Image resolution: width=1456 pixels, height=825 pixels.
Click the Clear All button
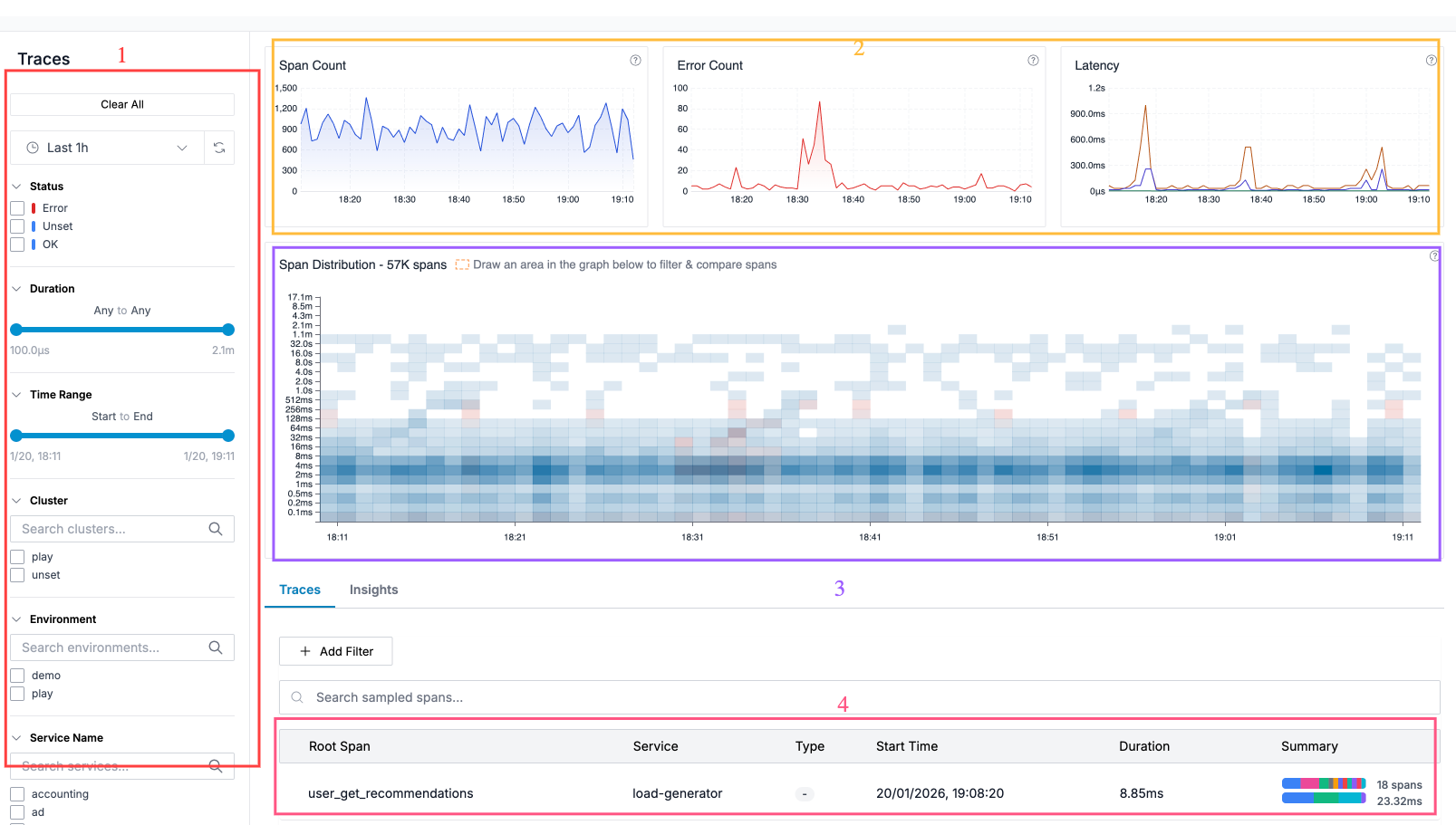(121, 103)
